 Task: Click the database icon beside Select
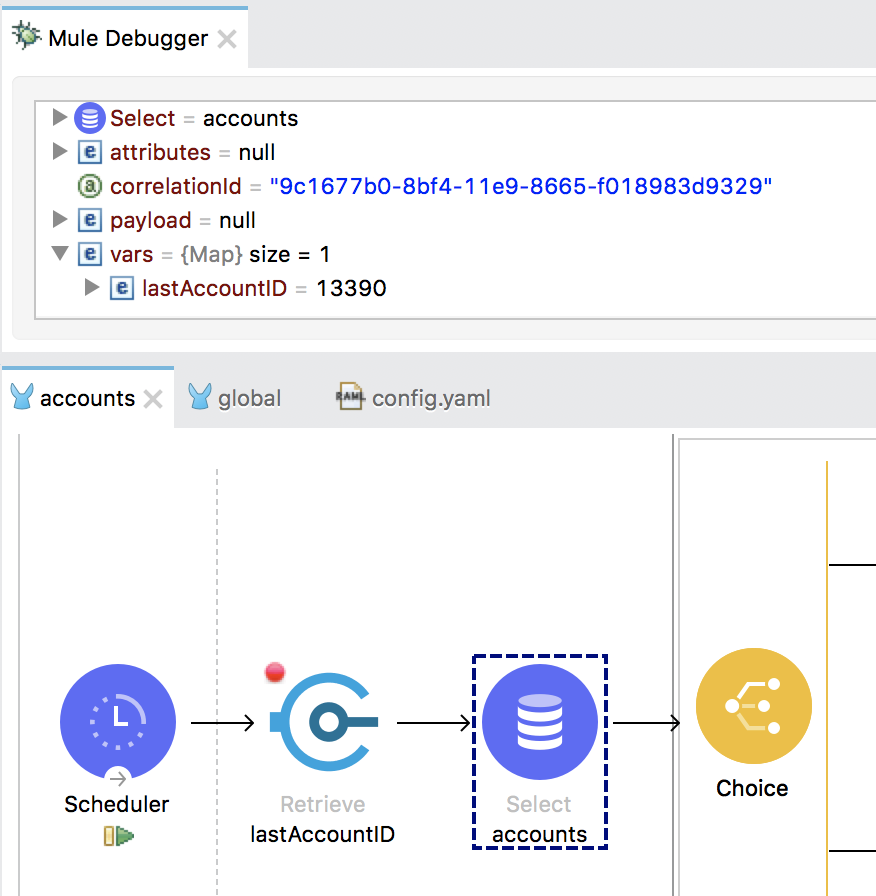point(90,118)
